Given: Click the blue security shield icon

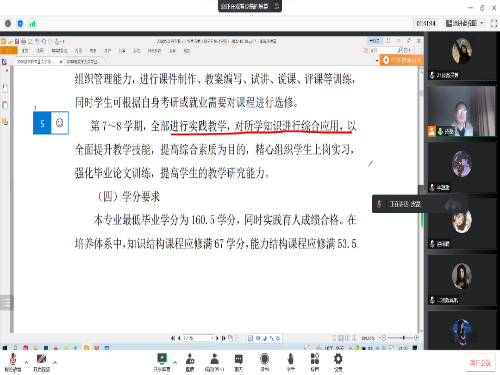Looking at the screenshot, I should click(x=20, y=24).
